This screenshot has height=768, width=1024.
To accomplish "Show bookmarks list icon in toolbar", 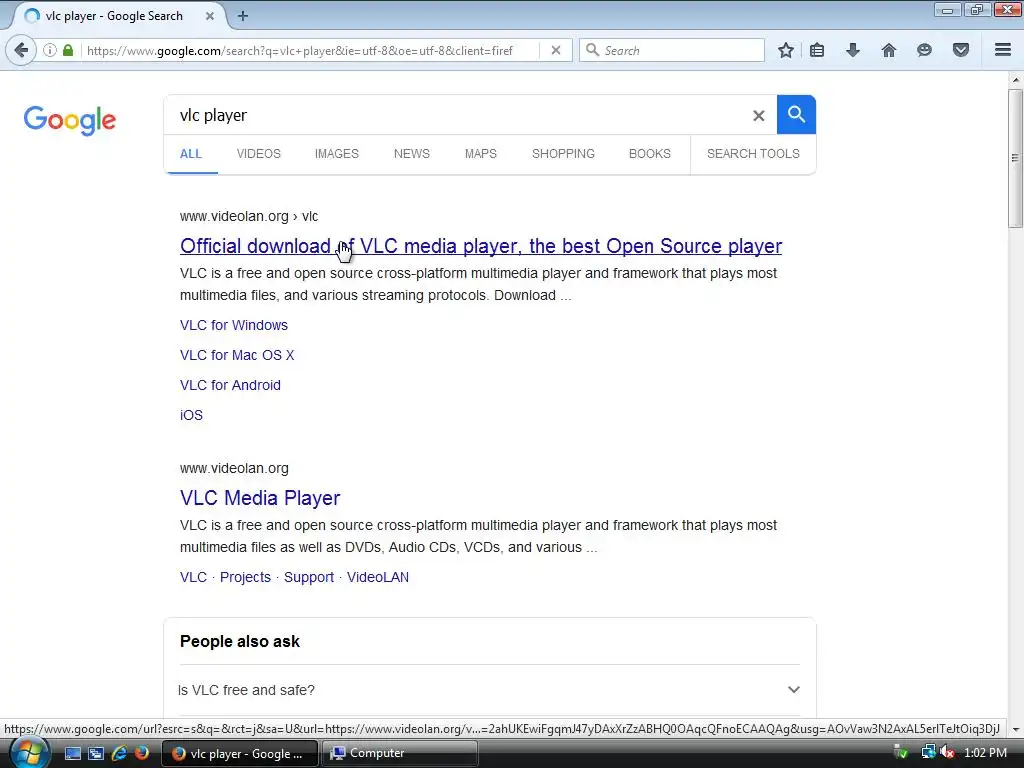I will (x=817, y=50).
